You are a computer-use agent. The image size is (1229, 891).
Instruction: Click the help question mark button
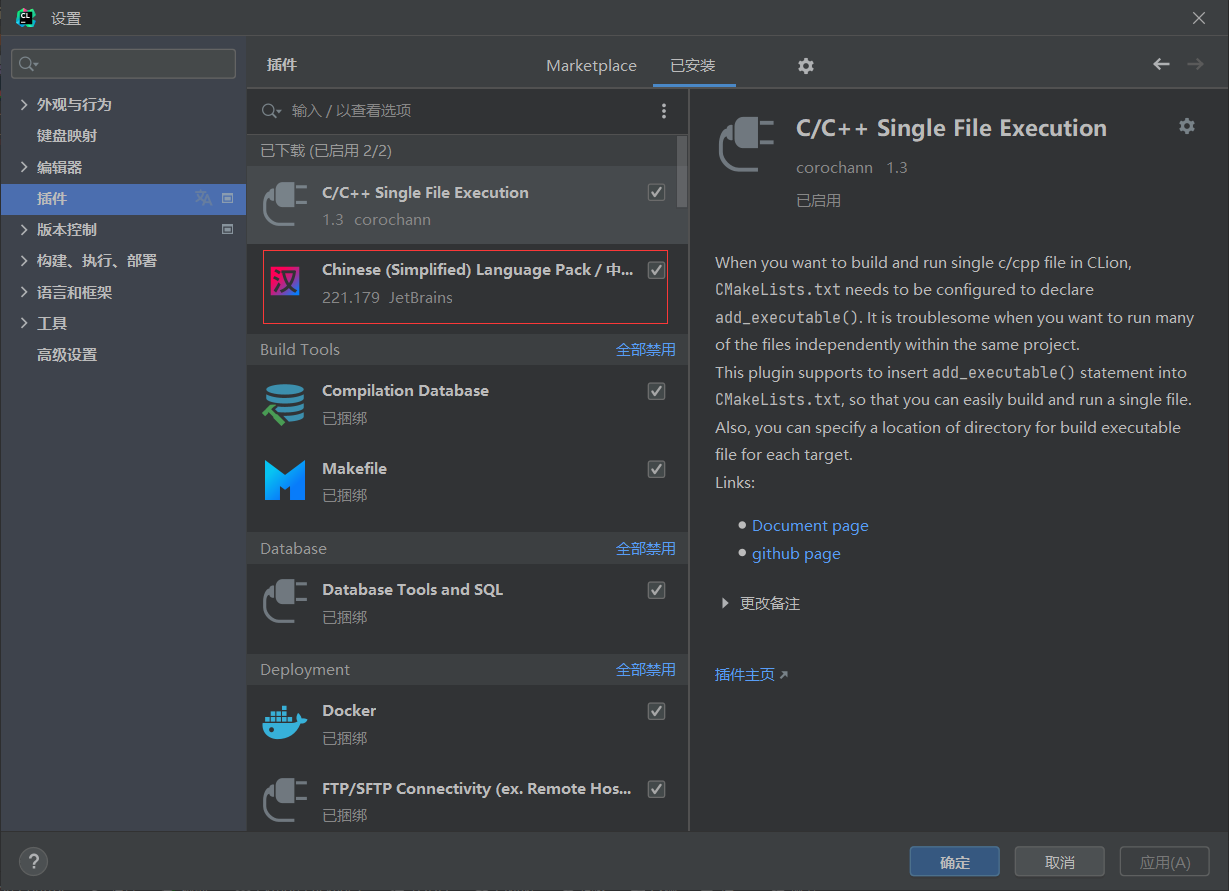[x=33, y=861]
